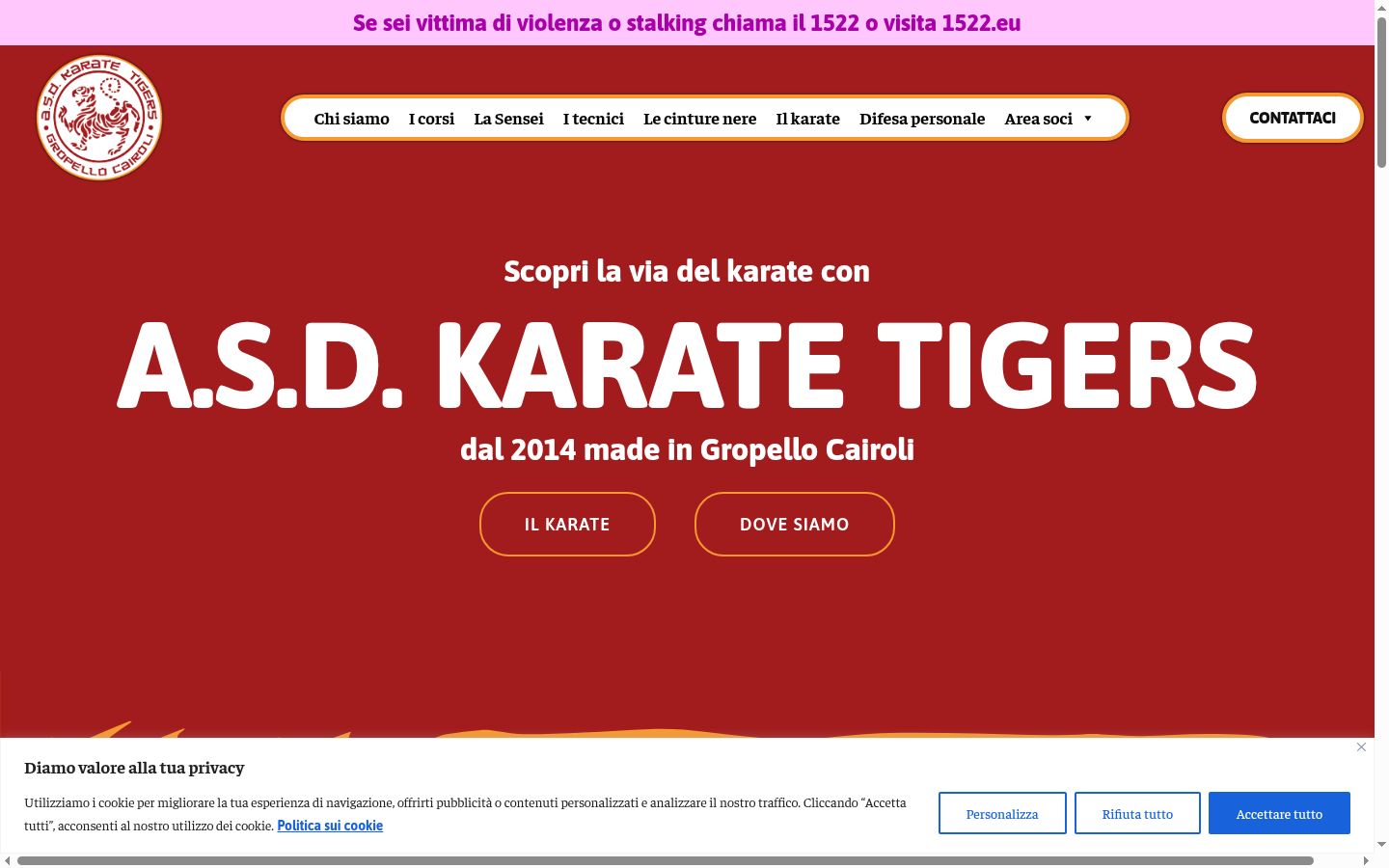The image size is (1389, 868).
Task: Click the vertical scrollbar thumb
Action: [x=1381, y=92]
